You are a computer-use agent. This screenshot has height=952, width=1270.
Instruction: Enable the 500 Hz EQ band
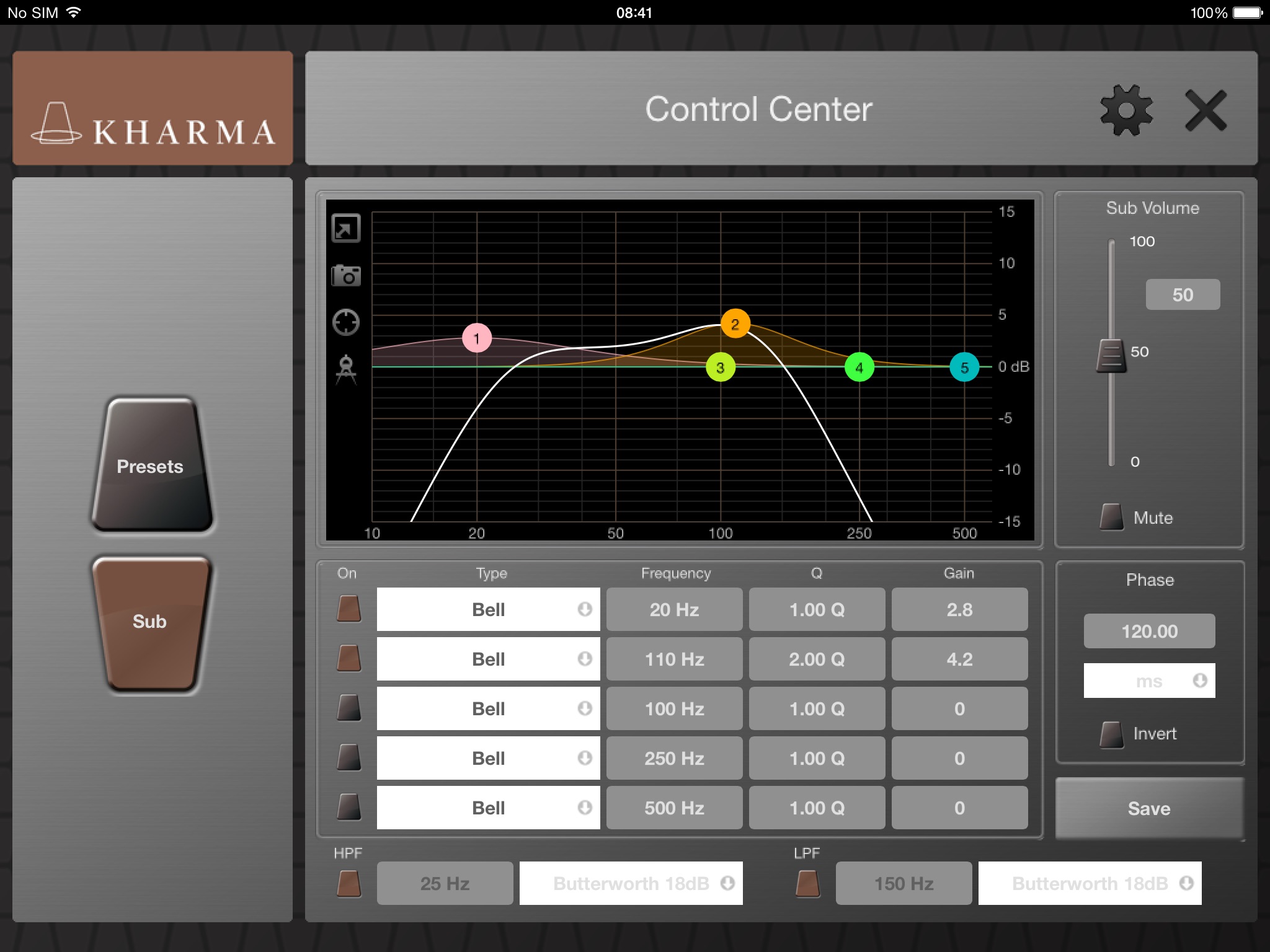pos(349,808)
